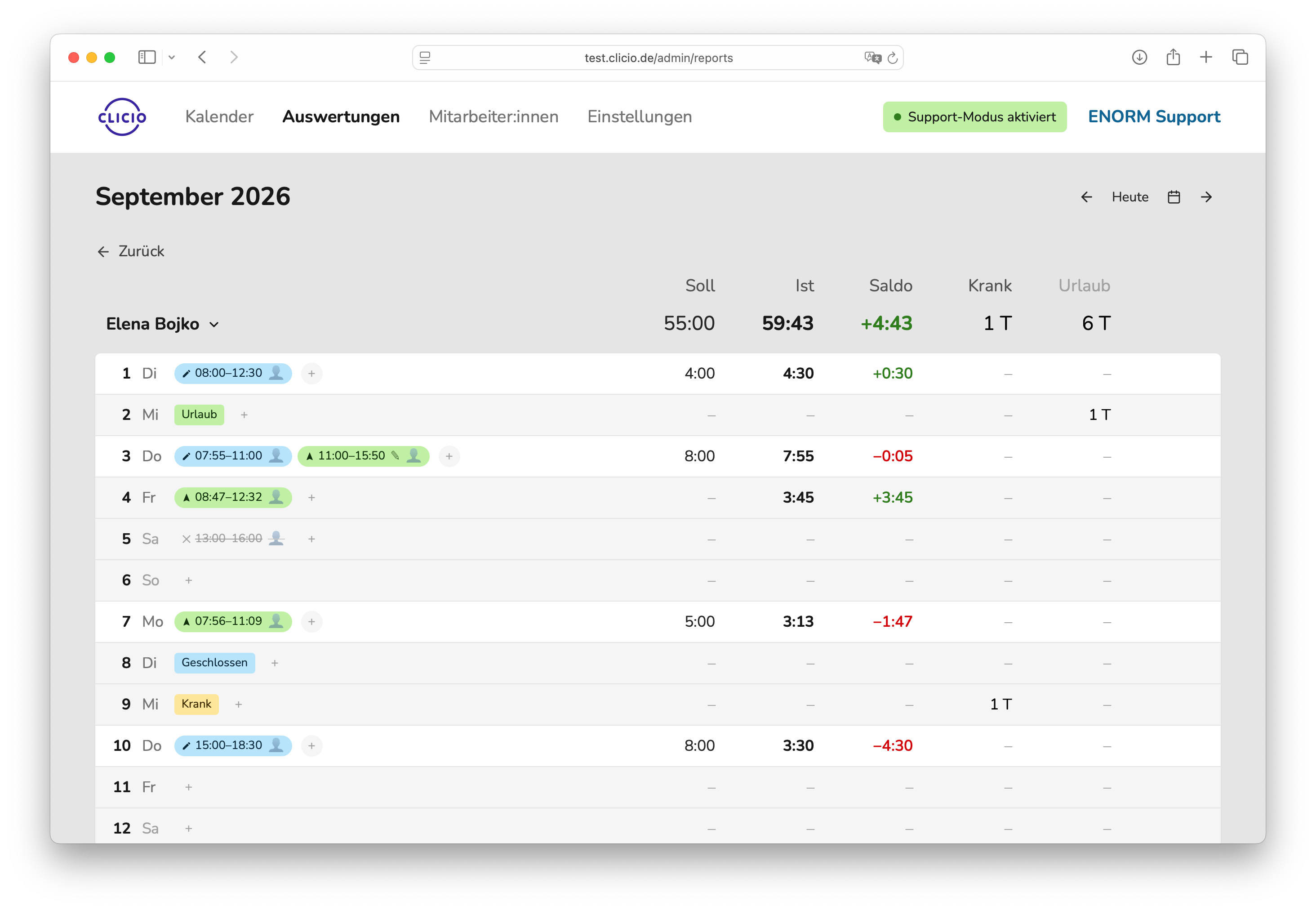The width and height of the screenshot is (1316, 910).
Task: Switch to Auswertungen tab
Action: point(341,117)
